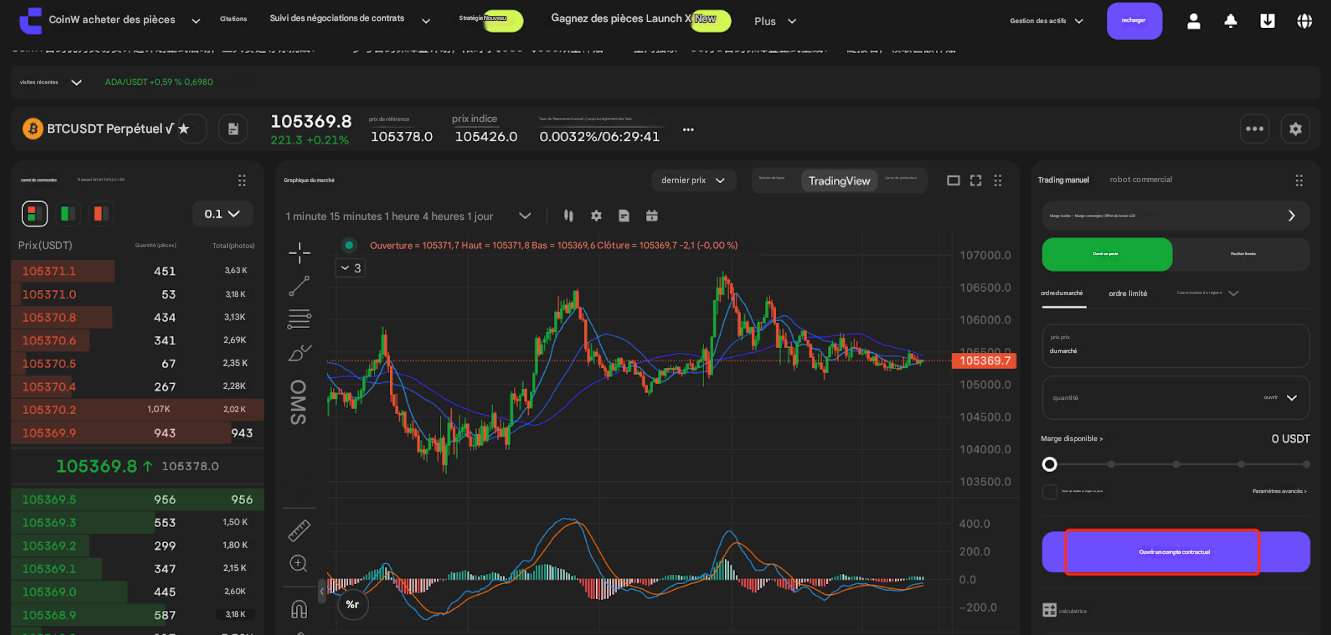Toggle favorite star for BTCUSDT Perpétuel

pyautogui.click(x=184, y=129)
